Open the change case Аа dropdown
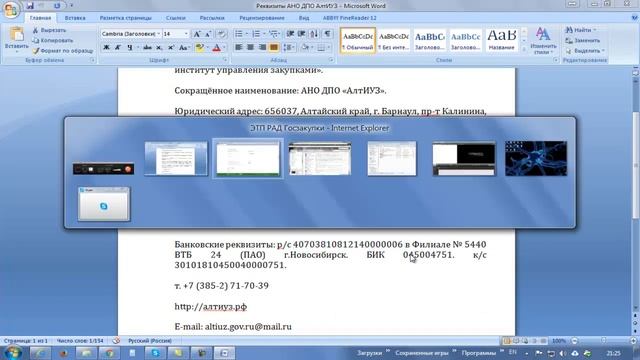Image resolution: width=640 pixels, height=360 pixels. coord(184,48)
